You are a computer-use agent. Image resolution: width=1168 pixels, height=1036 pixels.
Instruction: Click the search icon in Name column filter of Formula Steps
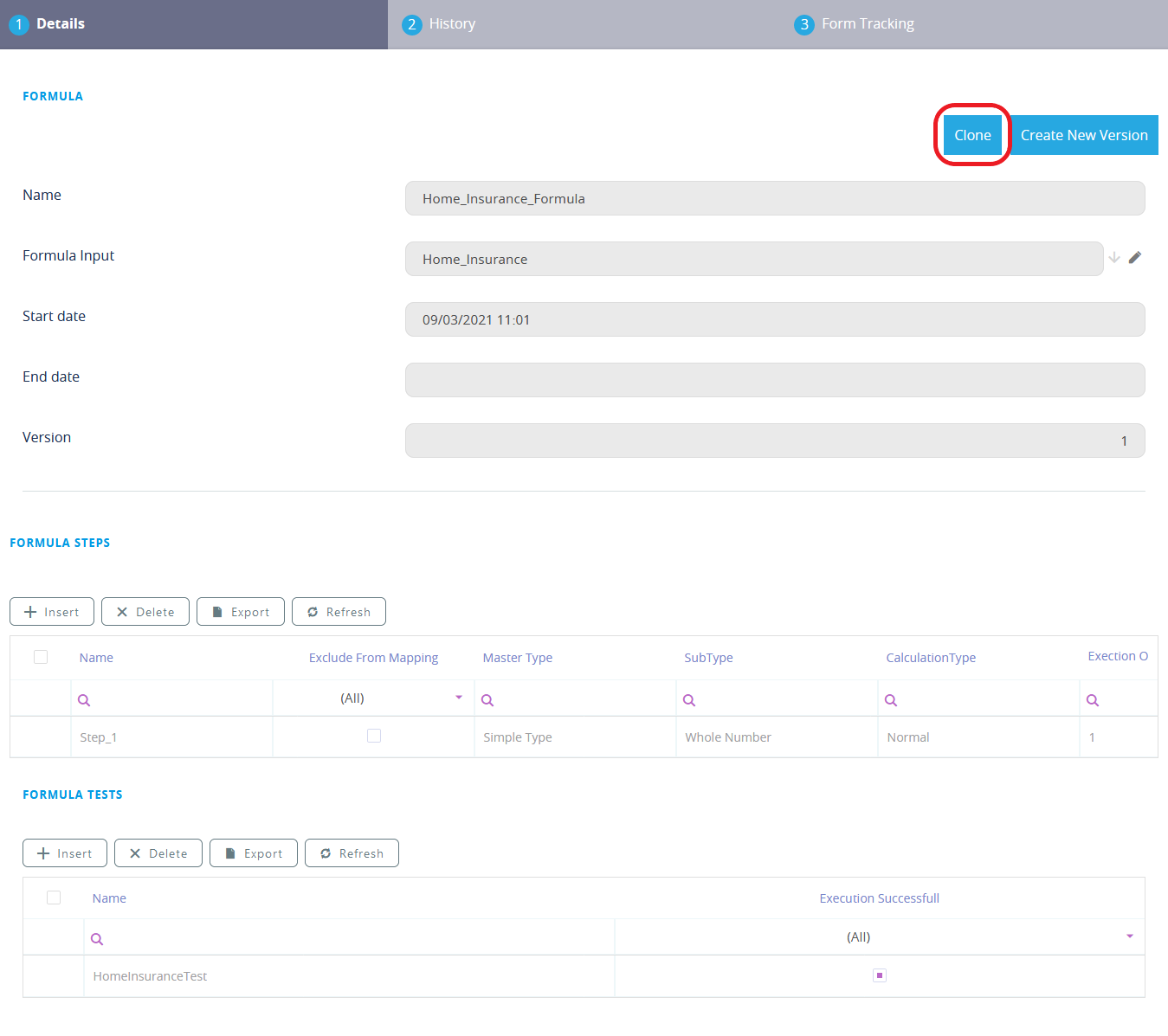(84, 700)
